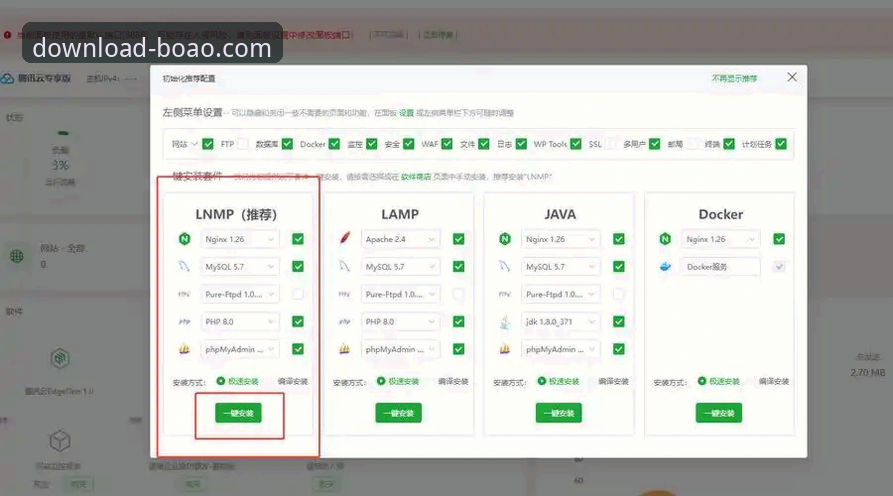Toggle the FTP sidebar menu checkbox
Viewport: 893px width, 496px height.
pyautogui.click(x=243, y=144)
